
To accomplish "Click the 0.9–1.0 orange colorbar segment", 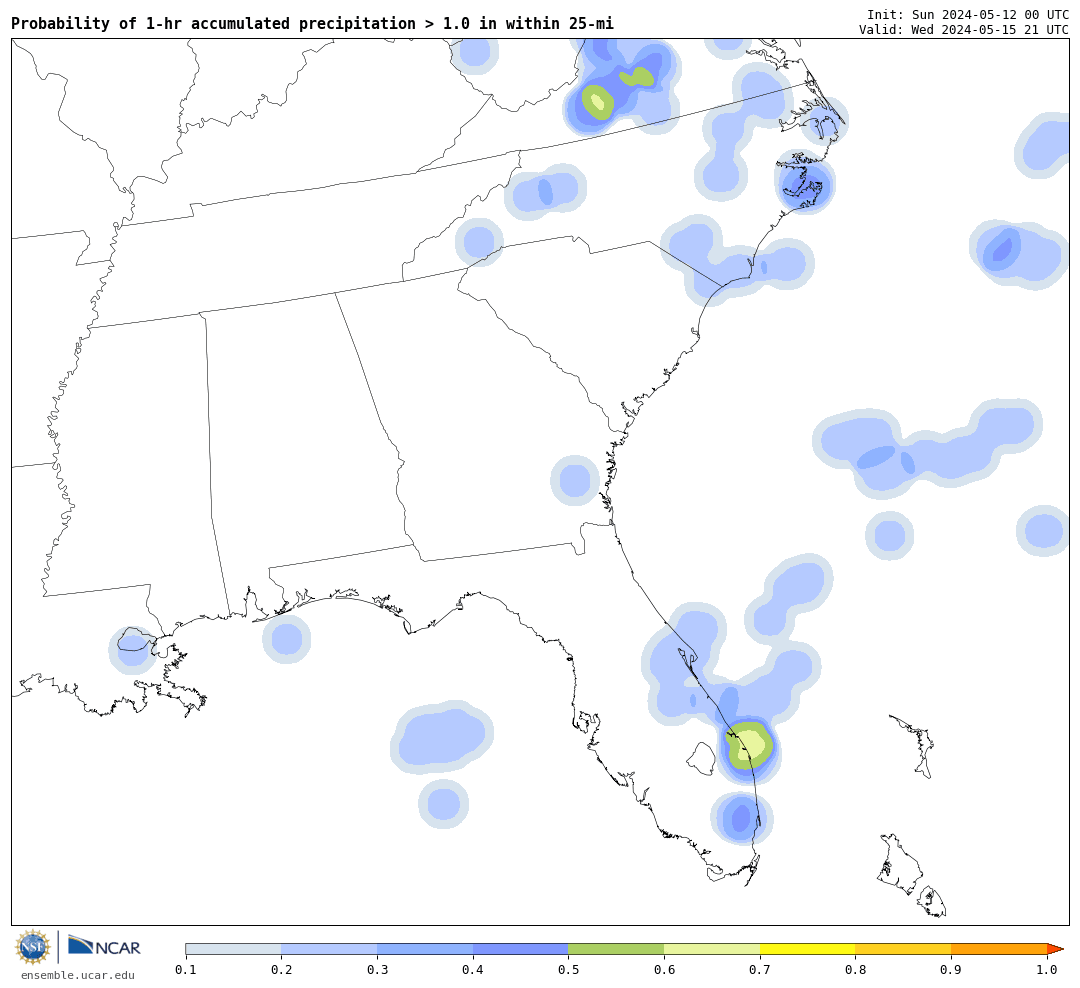I will tap(999, 949).
